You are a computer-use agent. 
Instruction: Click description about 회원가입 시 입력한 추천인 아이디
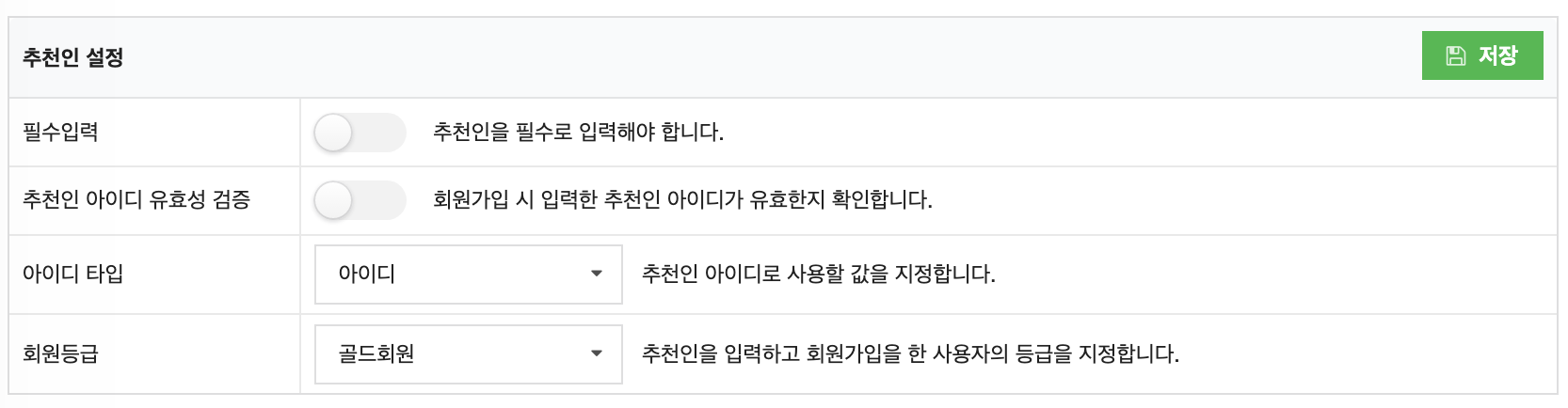tap(682, 200)
